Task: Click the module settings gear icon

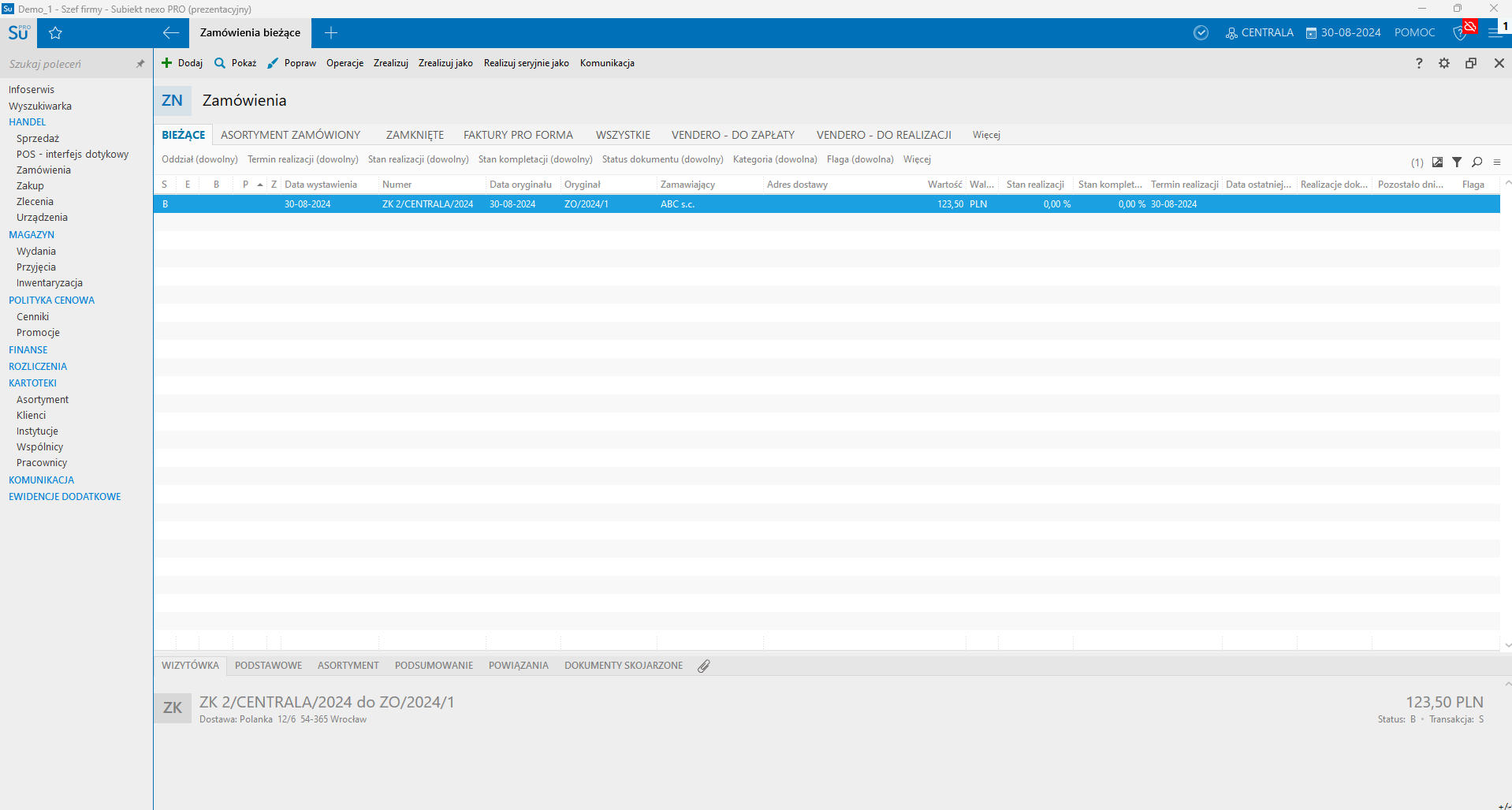Action: 1443,63
